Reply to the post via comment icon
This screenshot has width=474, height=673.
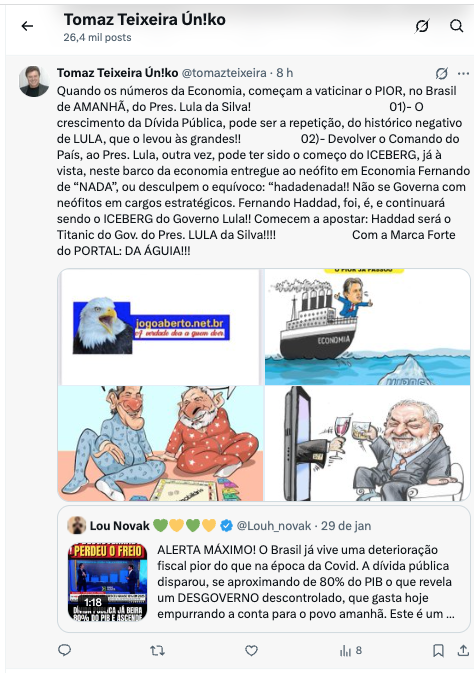(64, 651)
